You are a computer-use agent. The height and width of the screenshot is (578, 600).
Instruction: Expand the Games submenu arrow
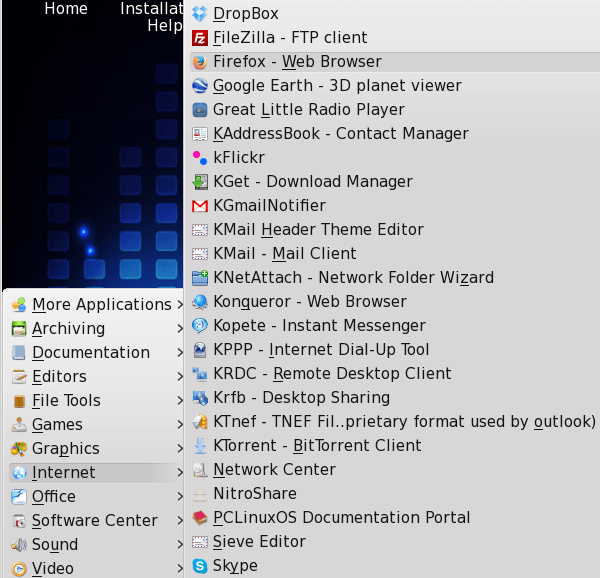coord(179,425)
